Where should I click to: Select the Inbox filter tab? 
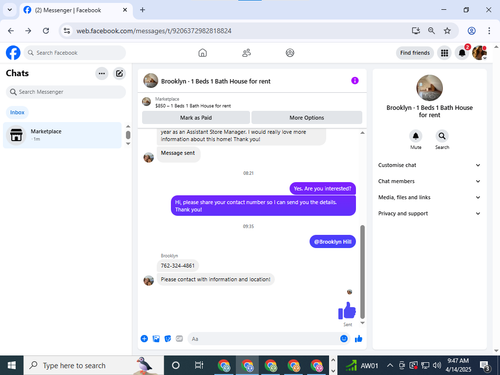(x=17, y=112)
